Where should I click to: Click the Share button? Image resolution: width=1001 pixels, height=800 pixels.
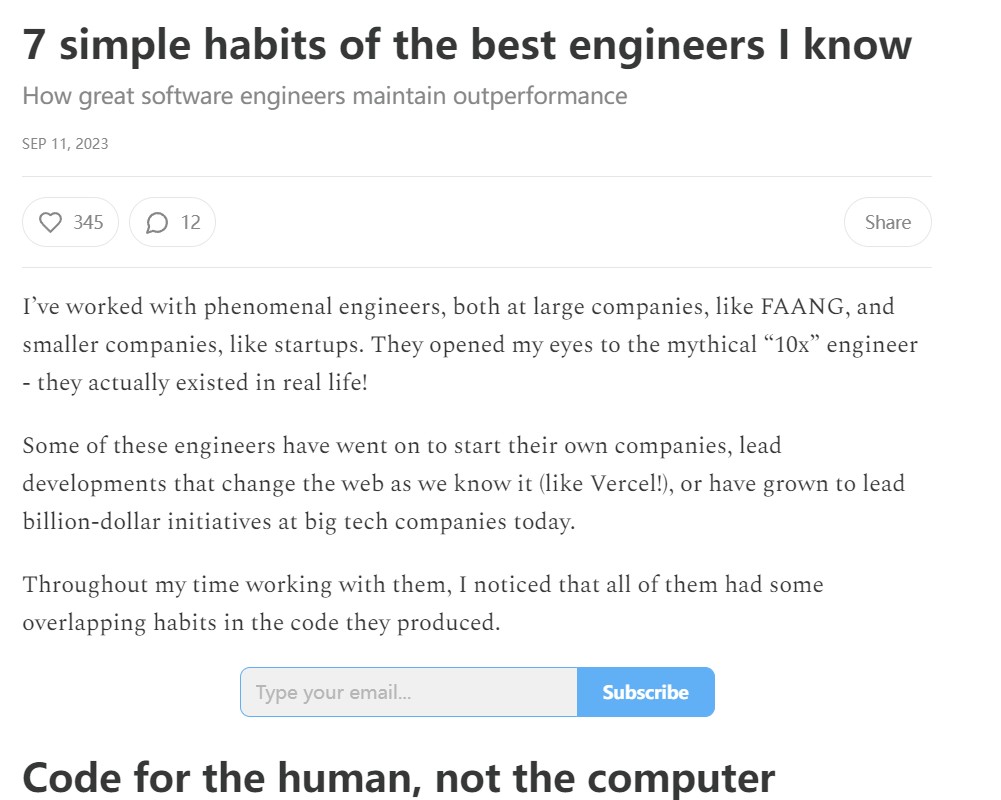887,222
